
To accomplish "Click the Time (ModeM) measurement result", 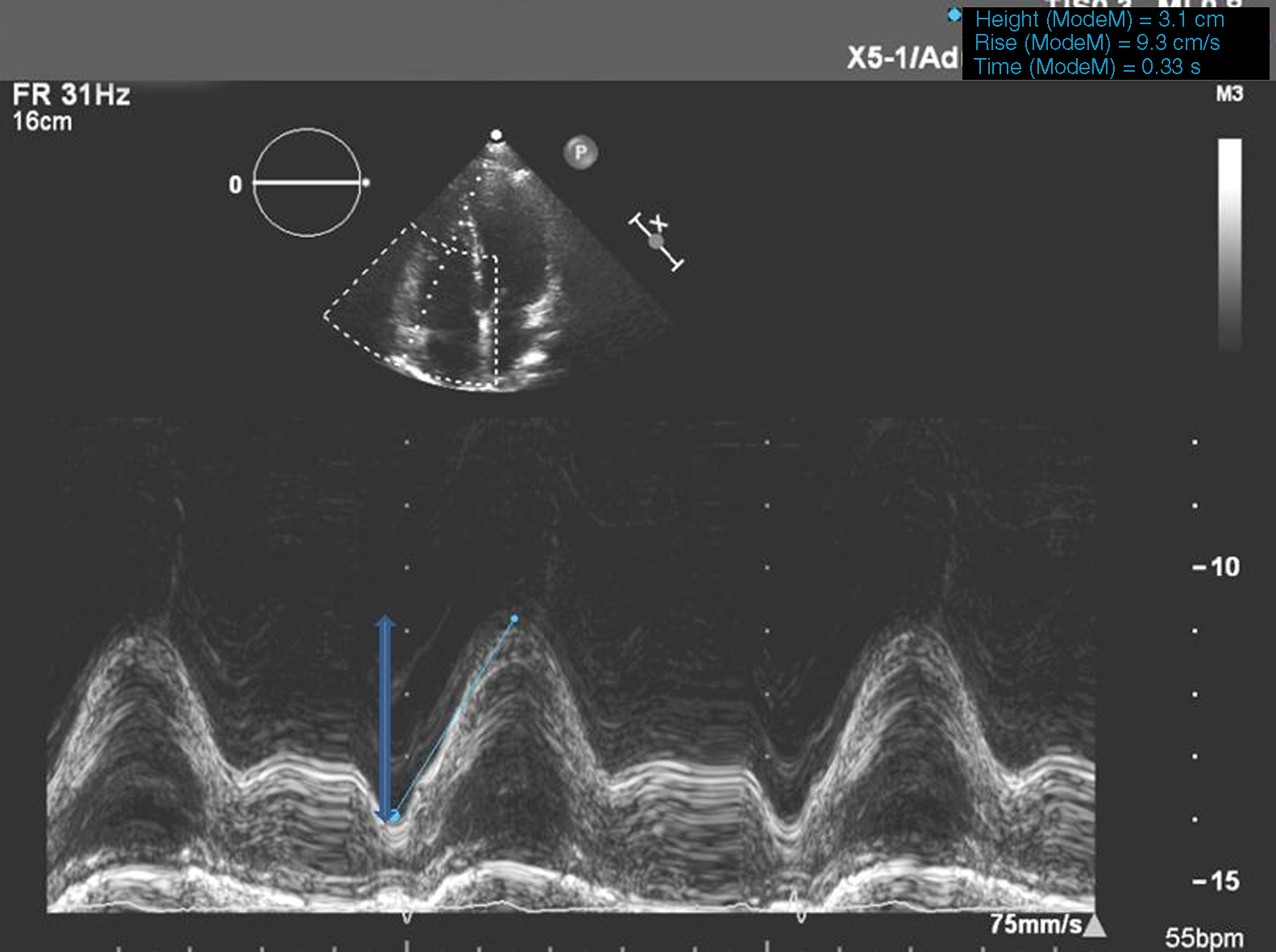I will [x=1087, y=67].
